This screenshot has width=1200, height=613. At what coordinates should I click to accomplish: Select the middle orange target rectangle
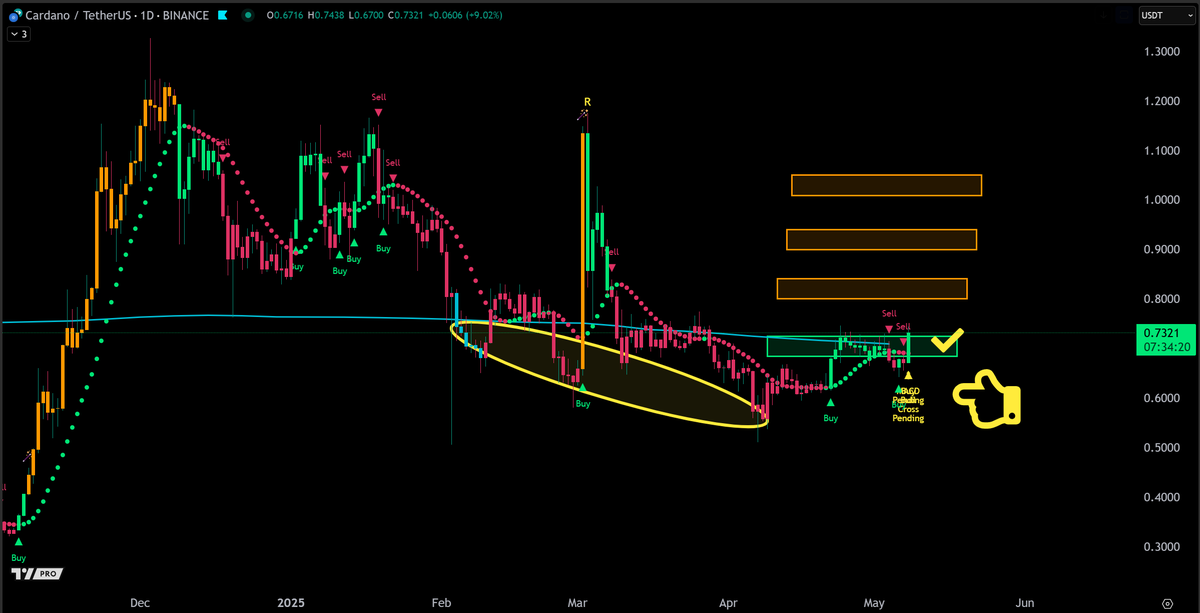coord(881,239)
